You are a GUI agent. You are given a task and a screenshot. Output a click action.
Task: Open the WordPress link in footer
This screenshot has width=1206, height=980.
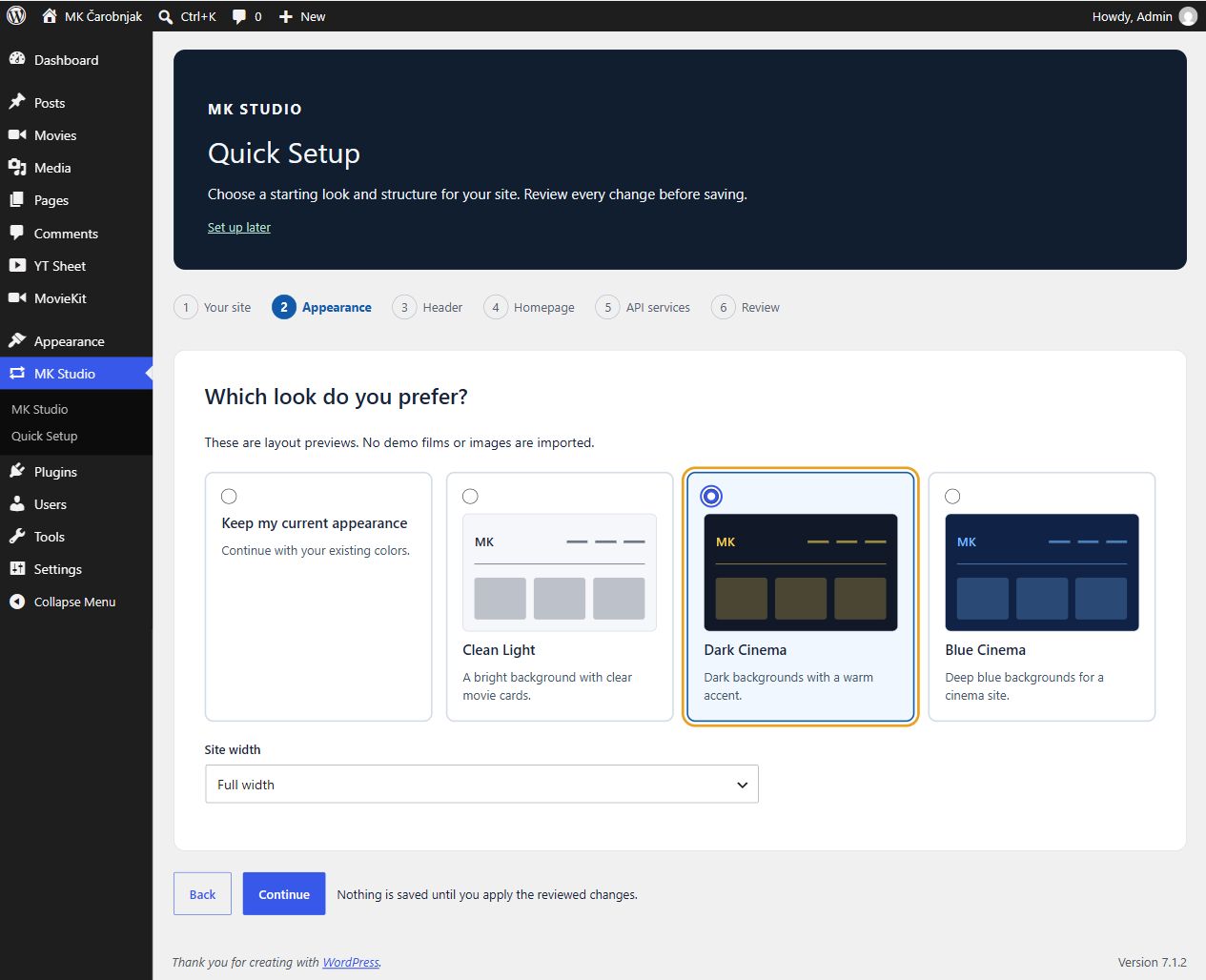click(x=351, y=962)
